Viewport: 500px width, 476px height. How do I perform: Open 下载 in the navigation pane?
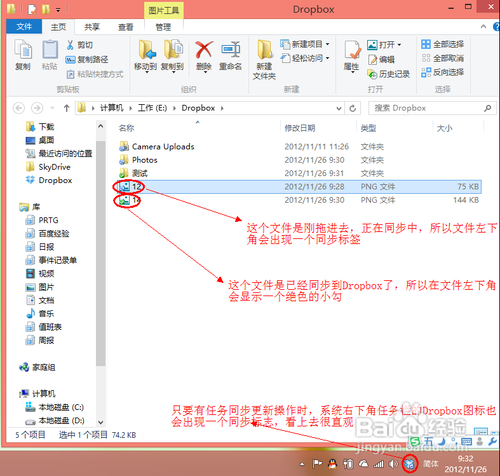40,127
